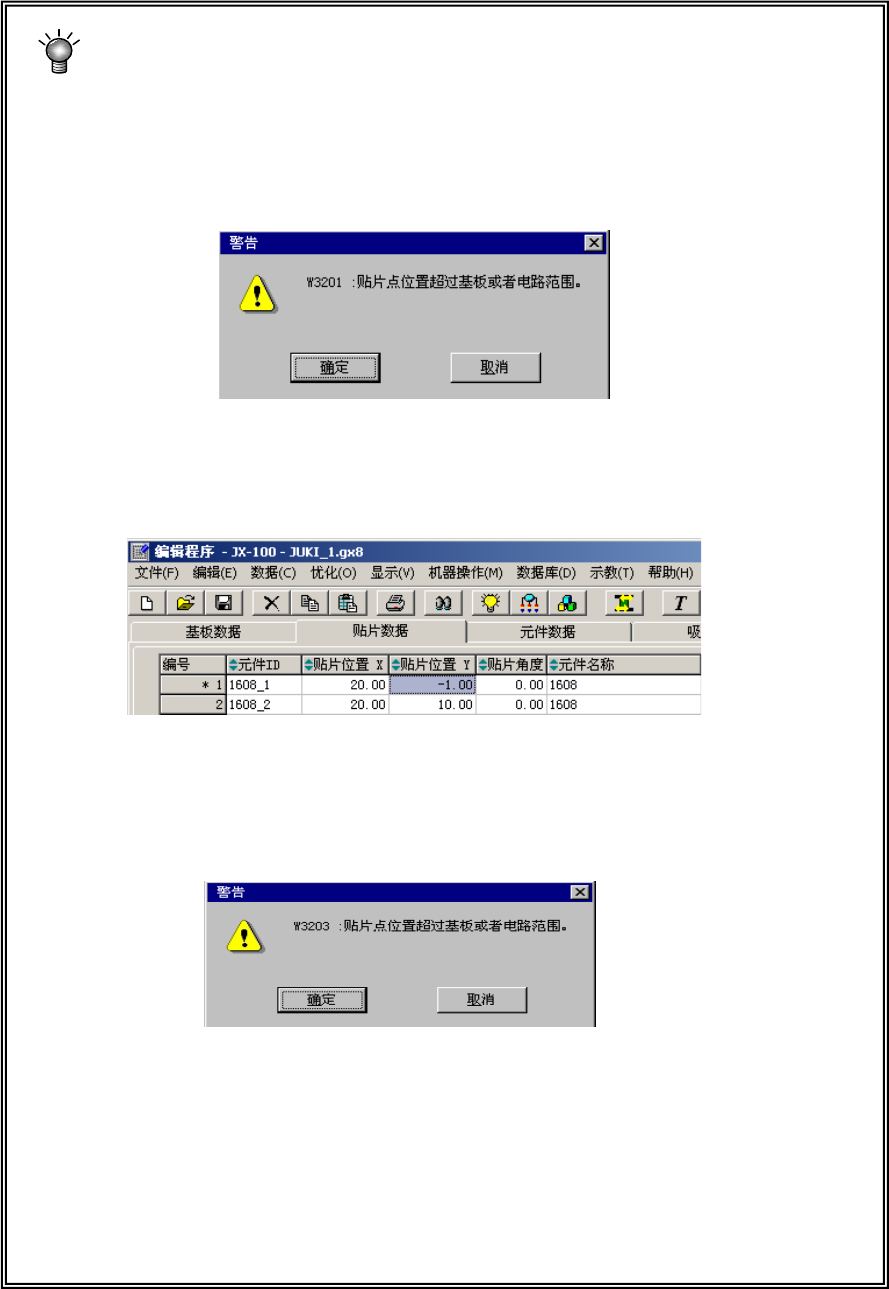Click the T teaching toolbar icon
This screenshot has height=1289, width=889.
click(681, 603)
